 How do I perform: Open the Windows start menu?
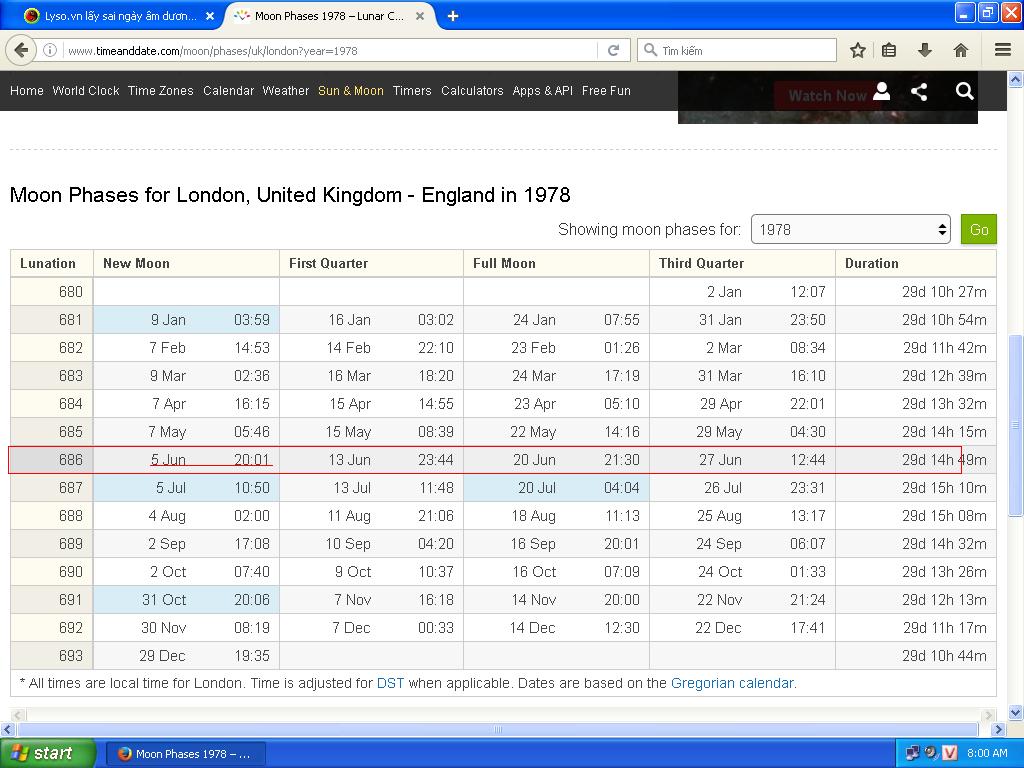[45, 753]
